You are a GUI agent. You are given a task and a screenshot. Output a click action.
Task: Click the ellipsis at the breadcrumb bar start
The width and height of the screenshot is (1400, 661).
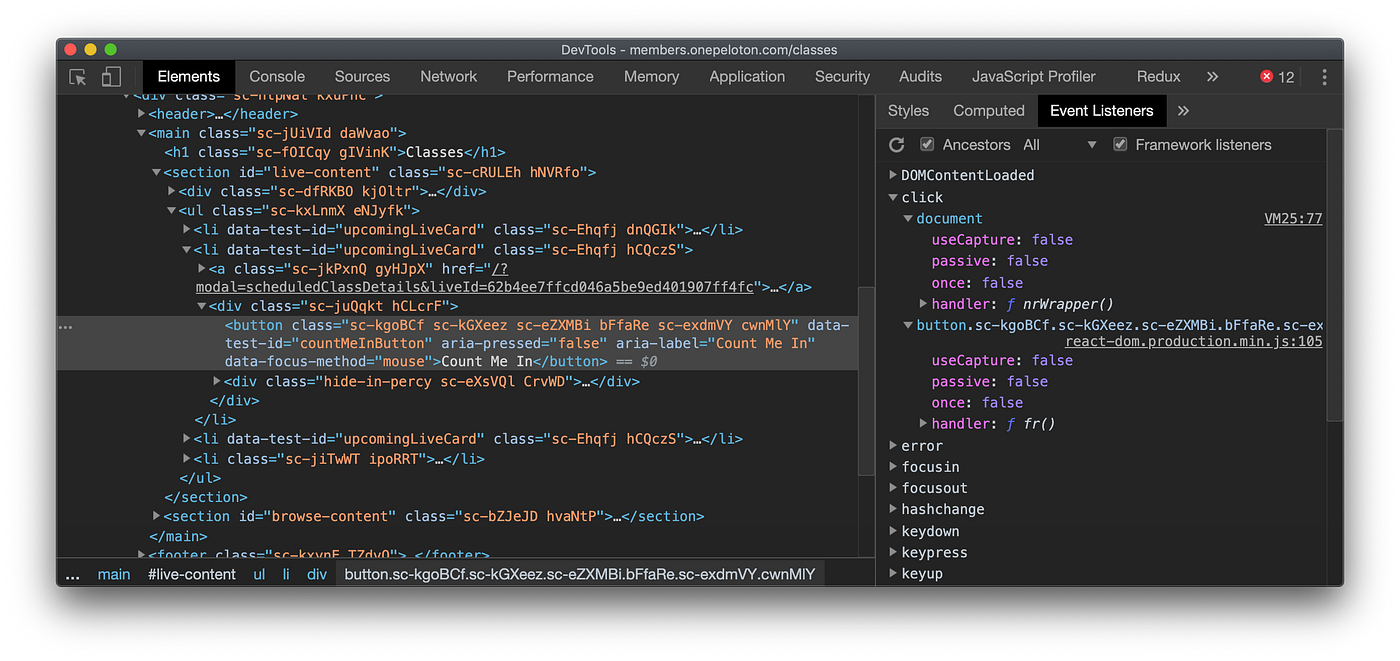point(72,575)
